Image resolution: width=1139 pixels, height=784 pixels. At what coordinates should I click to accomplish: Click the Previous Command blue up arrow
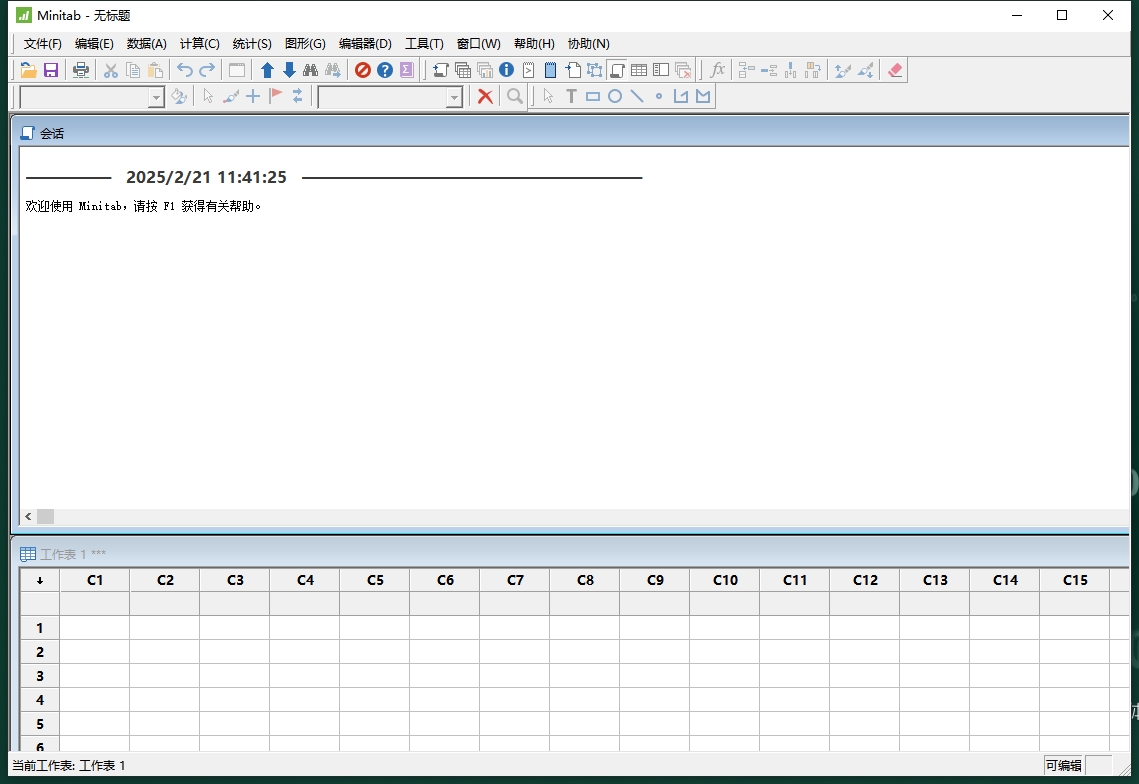pyautogui.click(x=267, y=70)
